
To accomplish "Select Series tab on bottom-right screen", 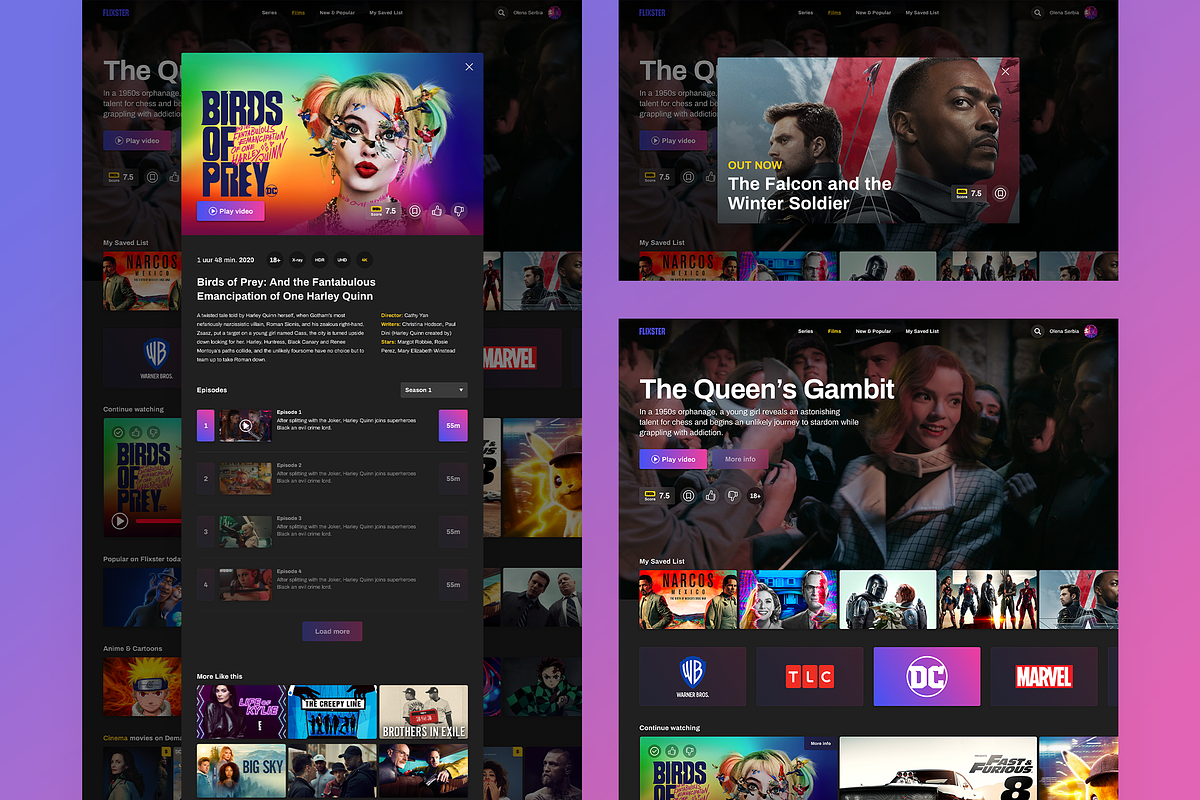I will 806,331.
